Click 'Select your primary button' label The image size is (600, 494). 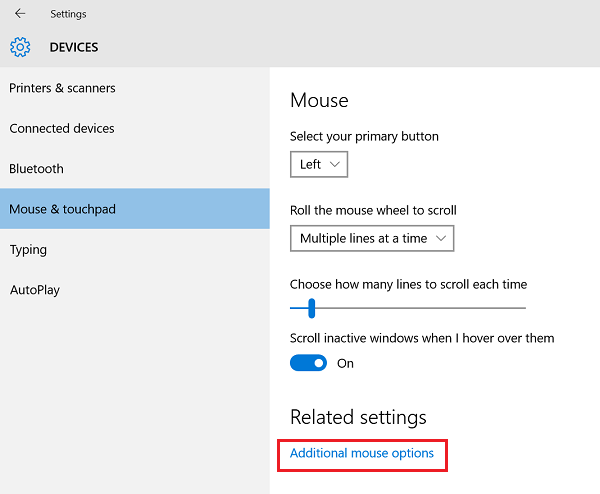click(364, 137)
